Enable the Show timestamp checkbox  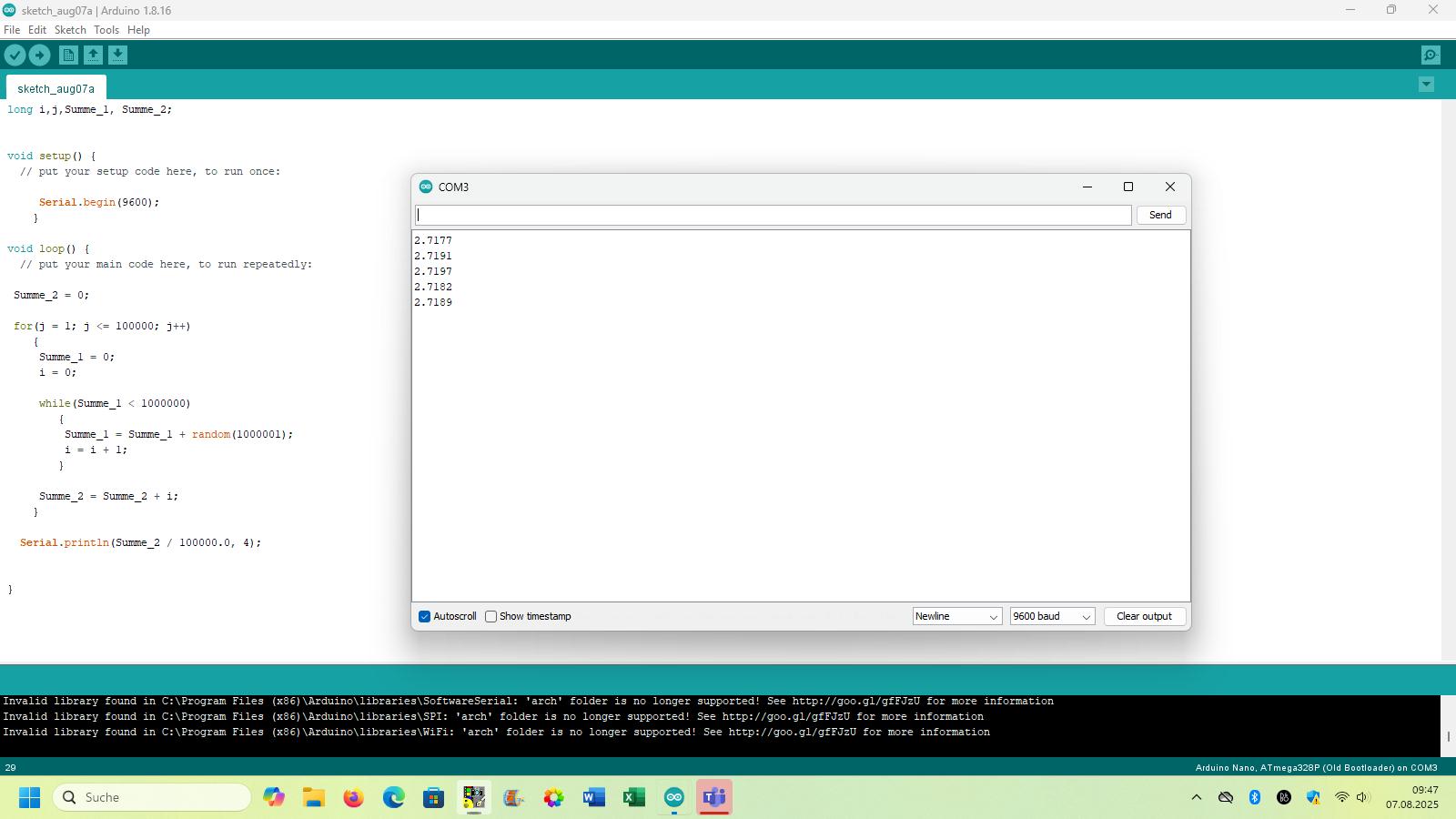pos(491,617)
